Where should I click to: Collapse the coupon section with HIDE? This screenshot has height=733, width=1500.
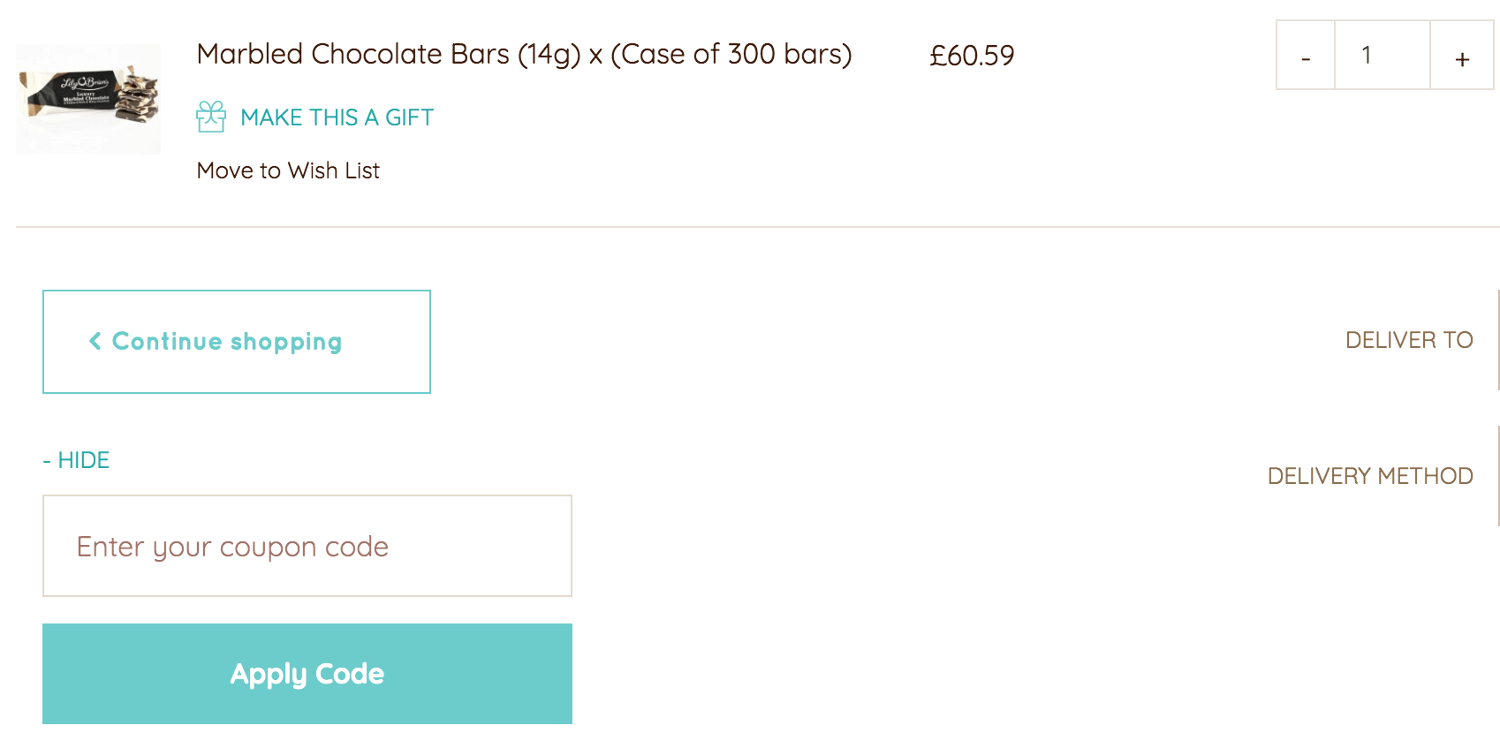click(76, 460)
